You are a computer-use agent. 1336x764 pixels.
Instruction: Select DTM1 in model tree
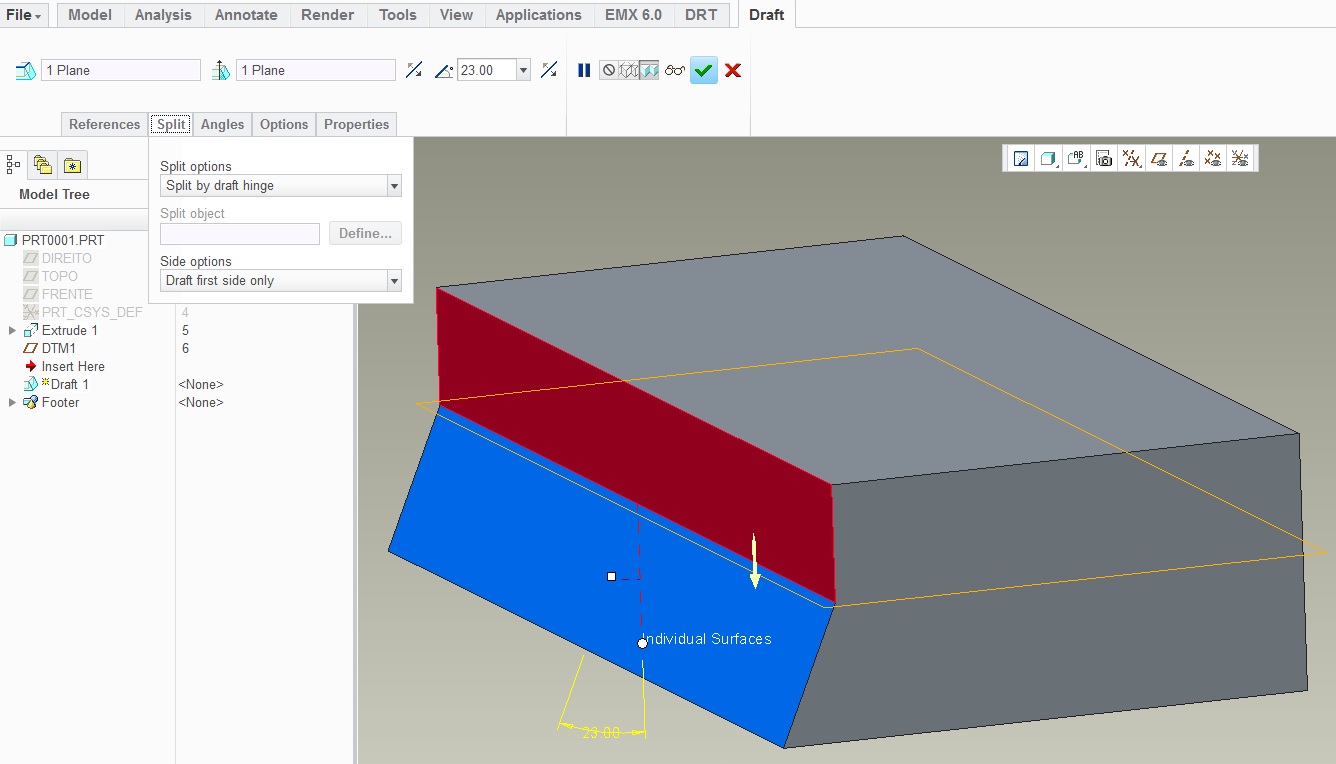59,348
